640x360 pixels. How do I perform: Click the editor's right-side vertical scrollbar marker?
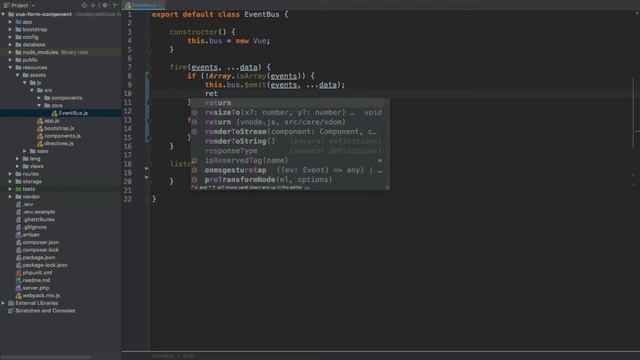(x=633, y=113)
